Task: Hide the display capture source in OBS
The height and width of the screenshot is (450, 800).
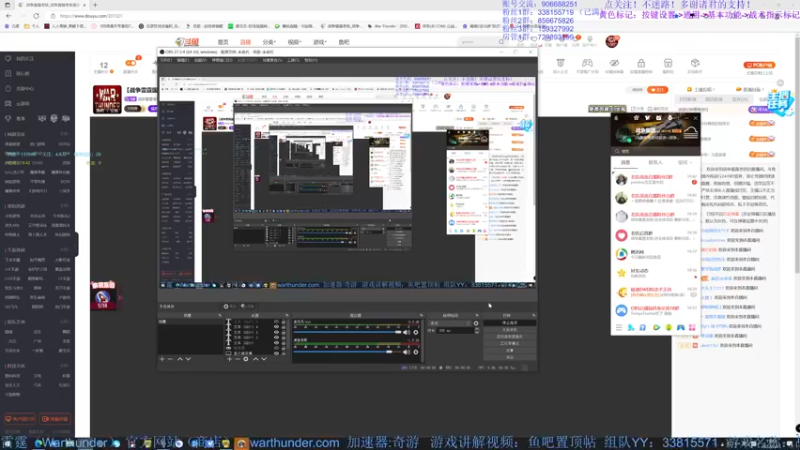Action: [276, 353]
